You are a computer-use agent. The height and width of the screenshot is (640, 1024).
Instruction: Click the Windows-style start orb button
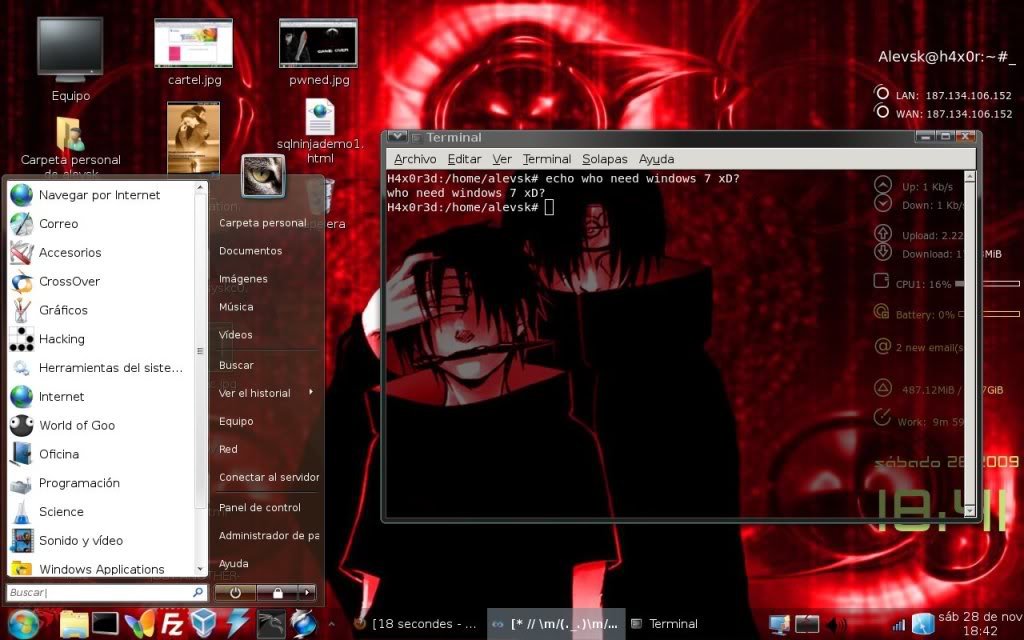(24, 623)
